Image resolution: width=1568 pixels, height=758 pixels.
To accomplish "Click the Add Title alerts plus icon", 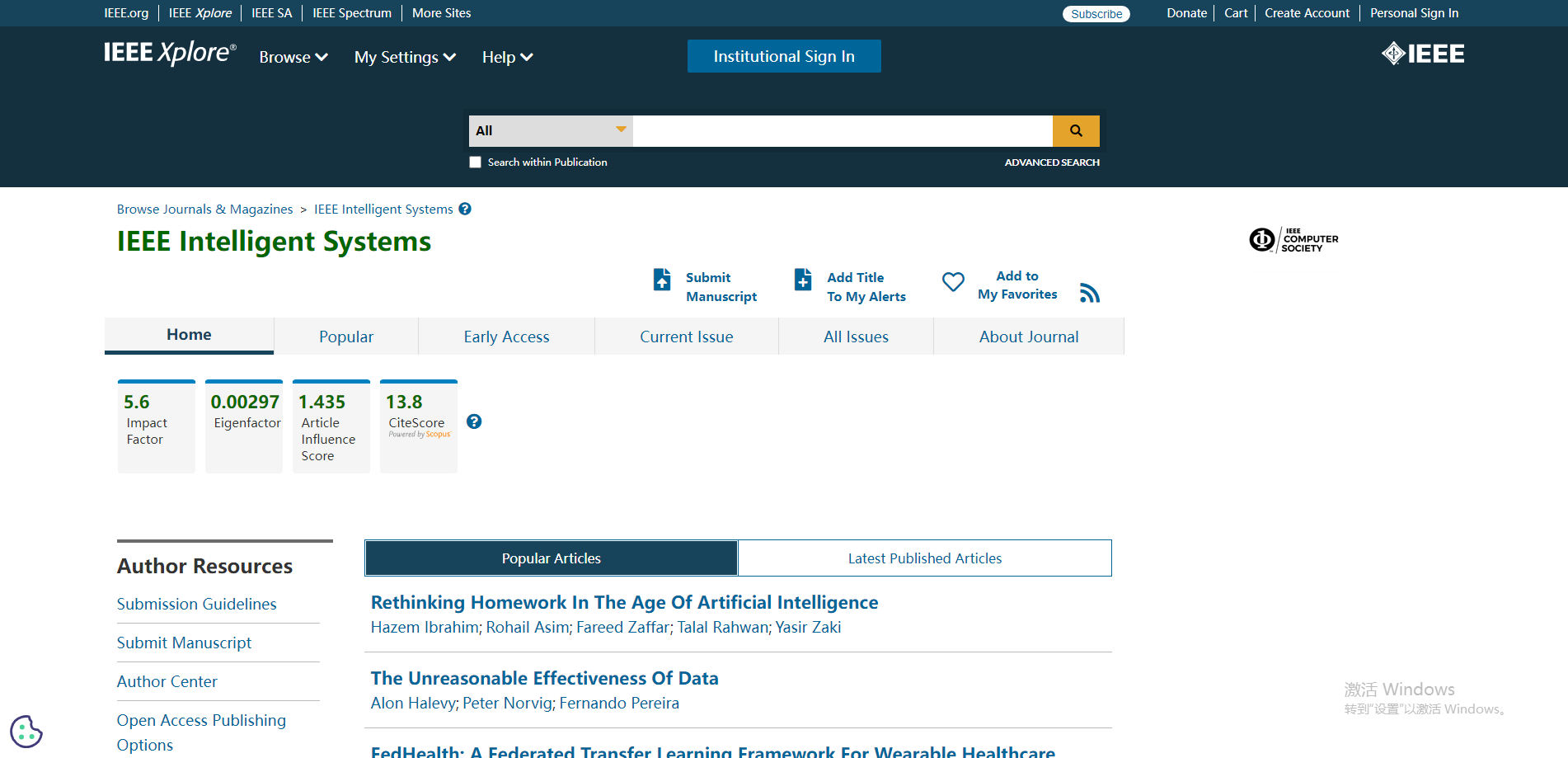I will [803, 280].
